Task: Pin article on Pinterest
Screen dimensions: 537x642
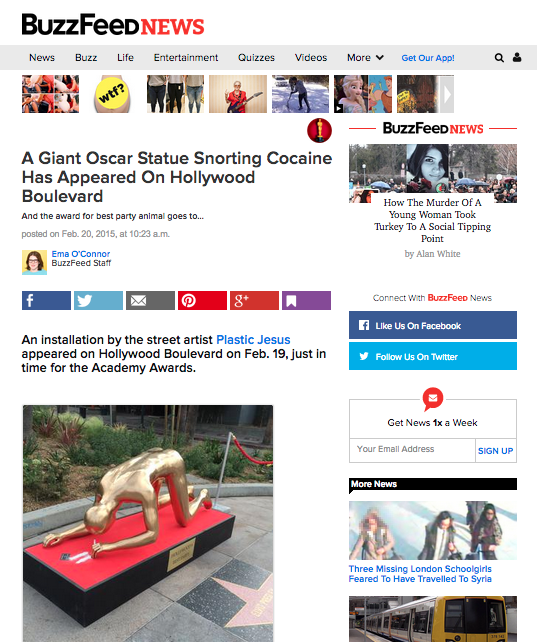Action: 202,301
